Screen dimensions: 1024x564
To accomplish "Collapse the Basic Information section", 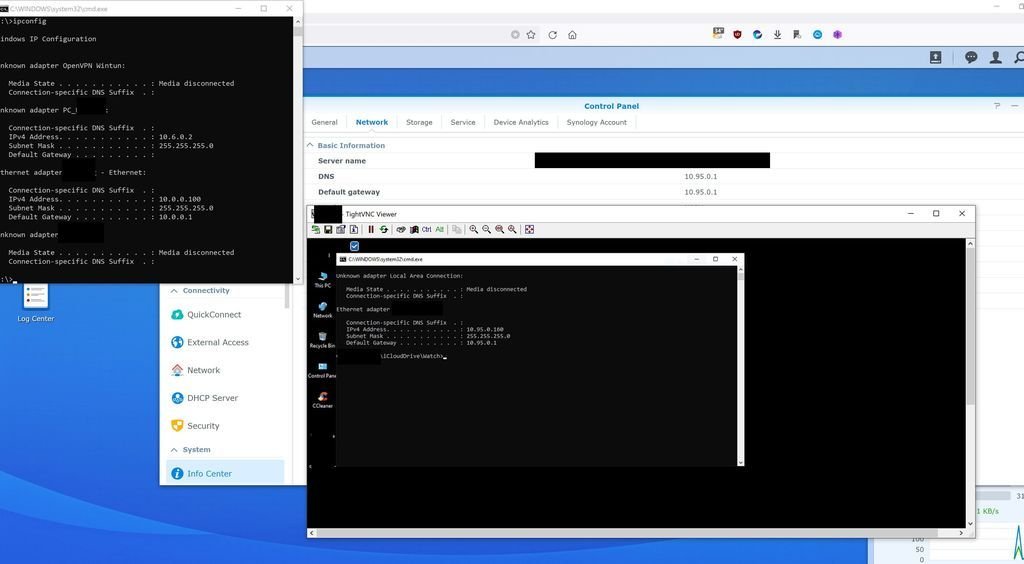I will [x=310, y=145].
